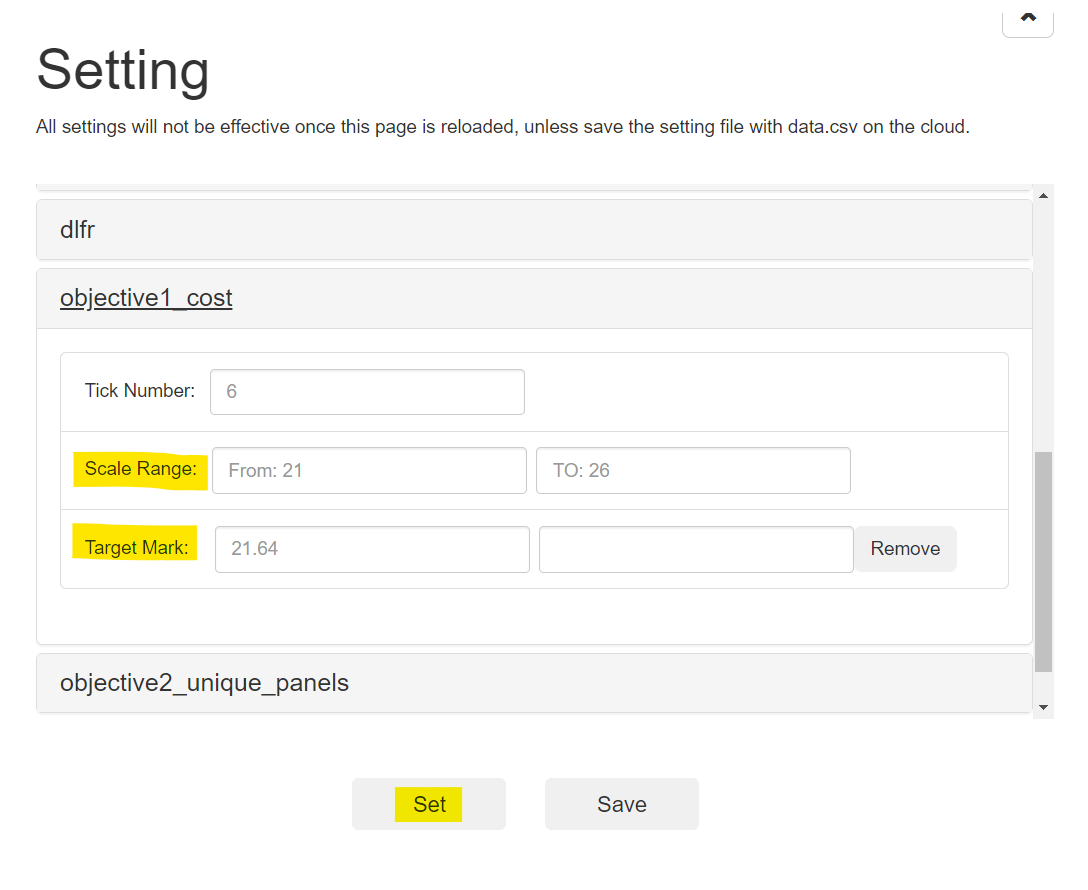Click the settings list scrollbar thumb
This screenshot has width=1088, height=890.
tap(1043, 560)
